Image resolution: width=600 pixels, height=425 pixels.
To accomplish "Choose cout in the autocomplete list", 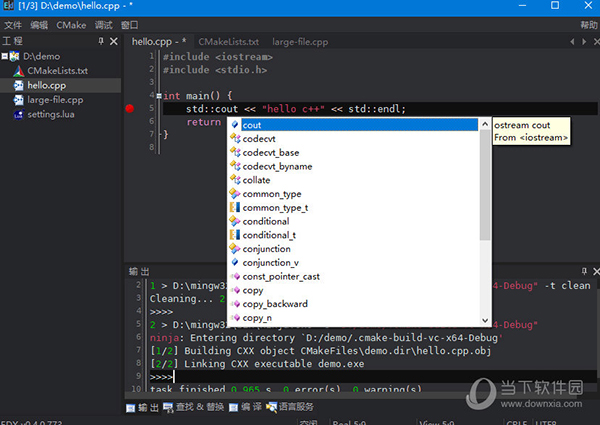I will click(354, 125).
